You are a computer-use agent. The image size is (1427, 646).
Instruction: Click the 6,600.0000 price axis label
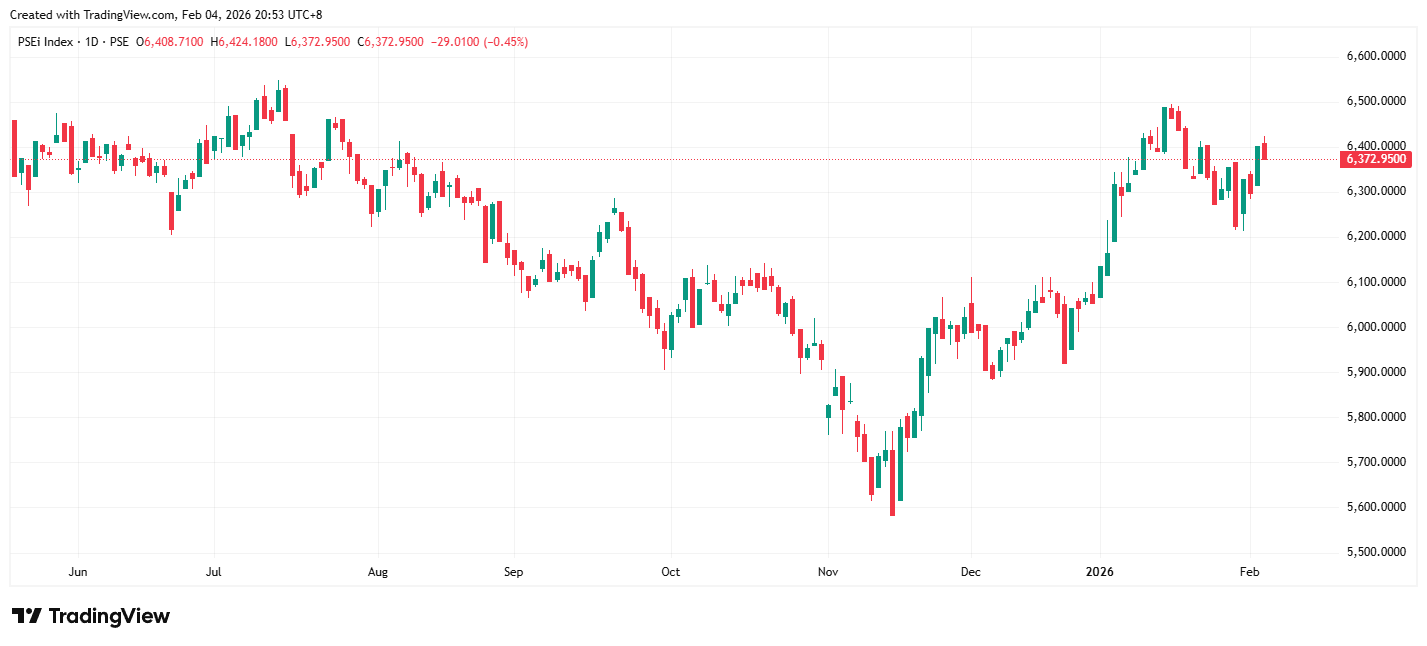pos(1378,56)
